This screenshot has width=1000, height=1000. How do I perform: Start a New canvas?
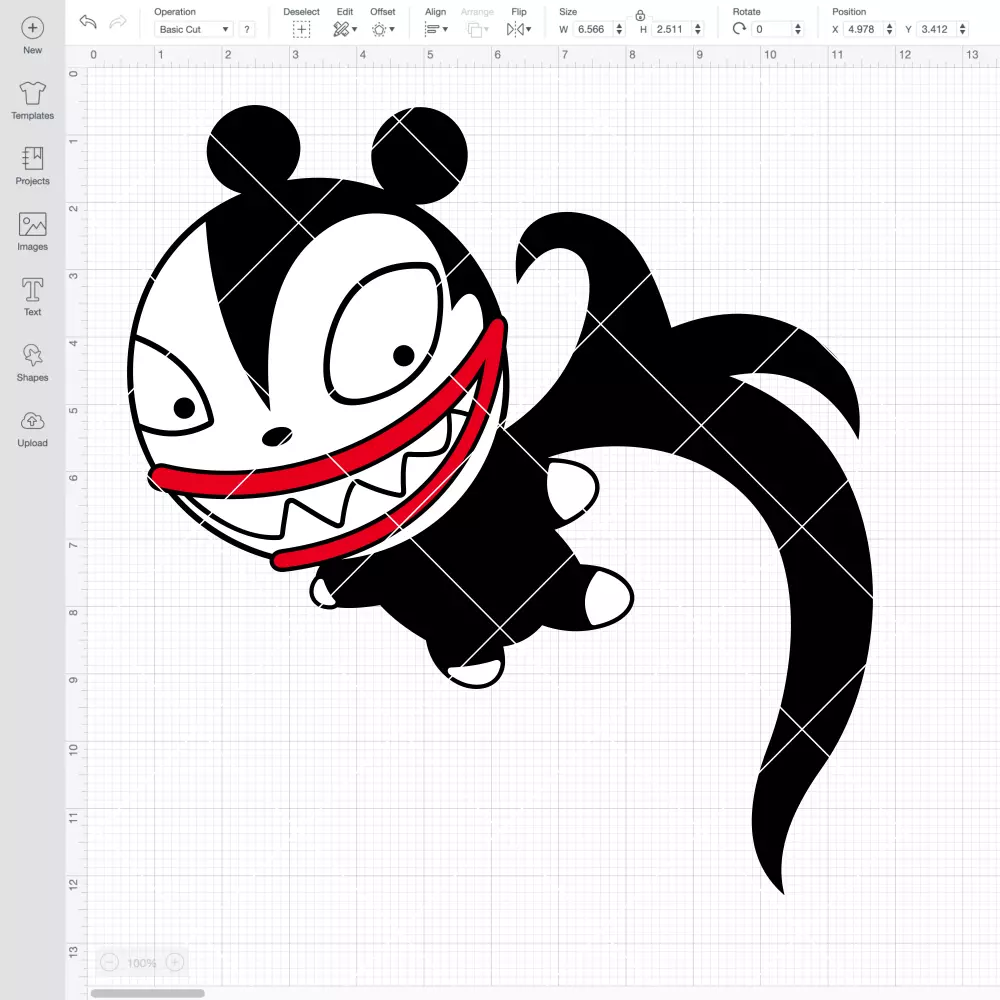[33, 36]
